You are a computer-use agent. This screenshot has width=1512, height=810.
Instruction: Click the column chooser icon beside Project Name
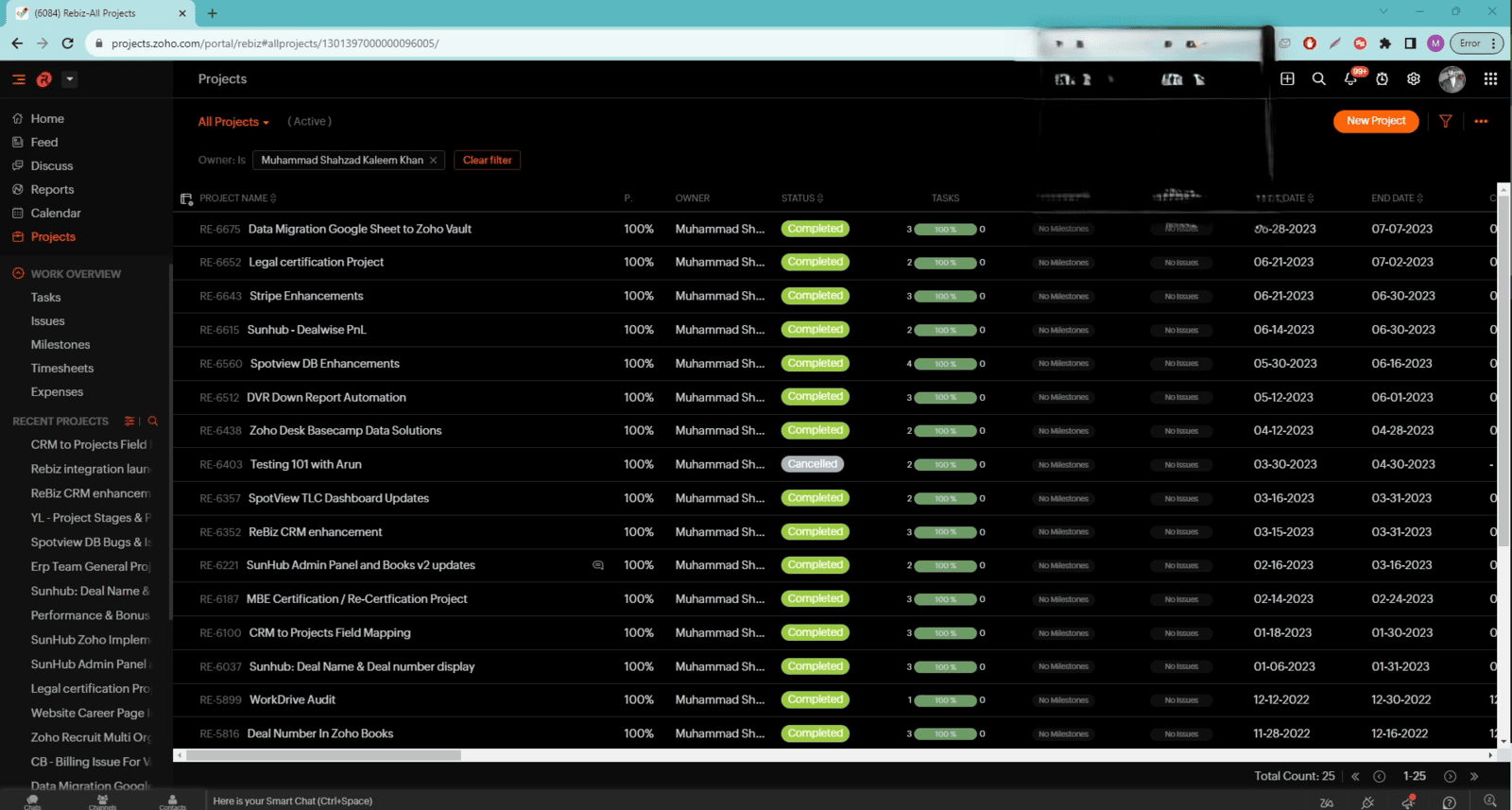point(186,198)
